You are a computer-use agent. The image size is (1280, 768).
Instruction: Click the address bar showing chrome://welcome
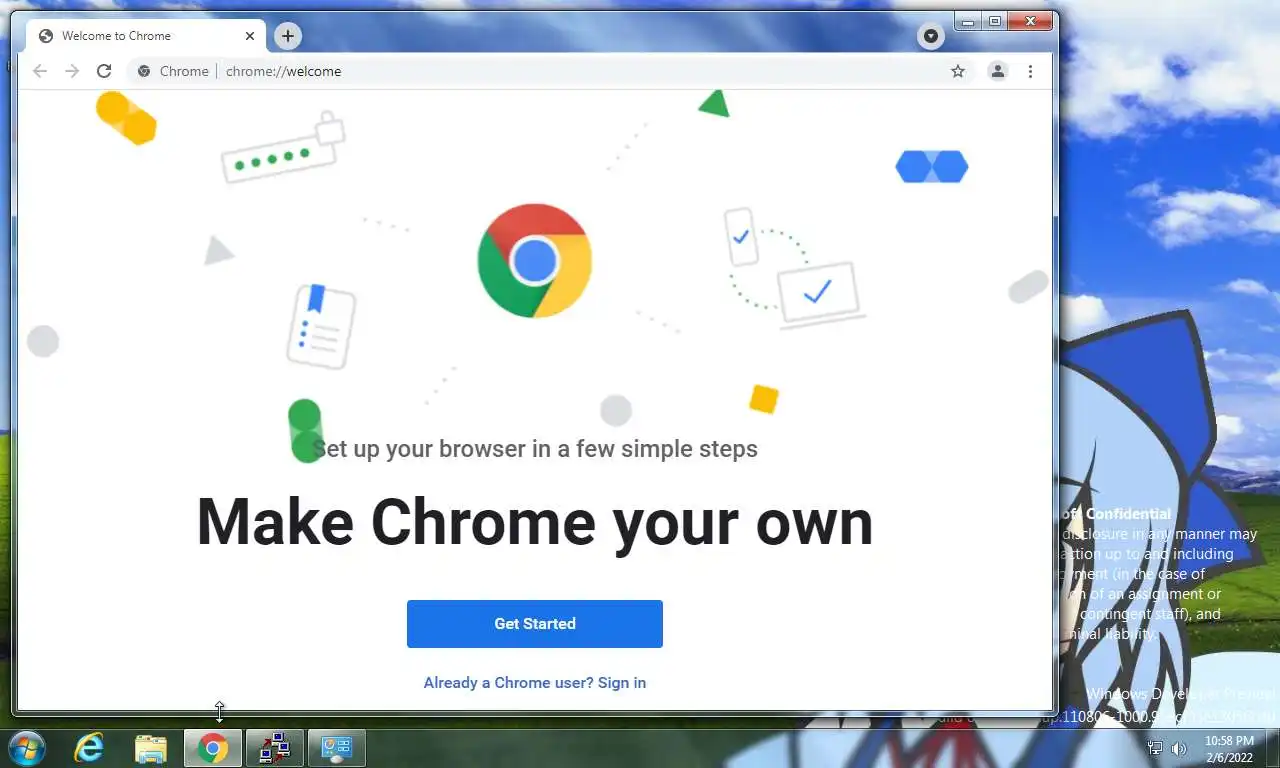click(548, 71)
